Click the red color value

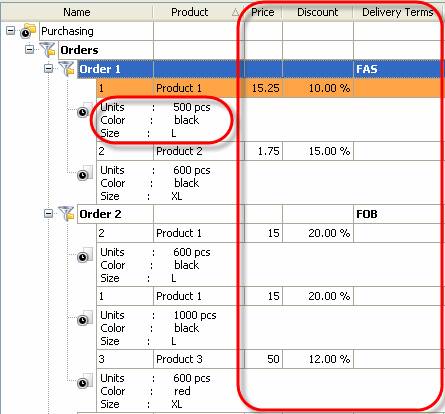pyautogui.click(x=182, y=391)
